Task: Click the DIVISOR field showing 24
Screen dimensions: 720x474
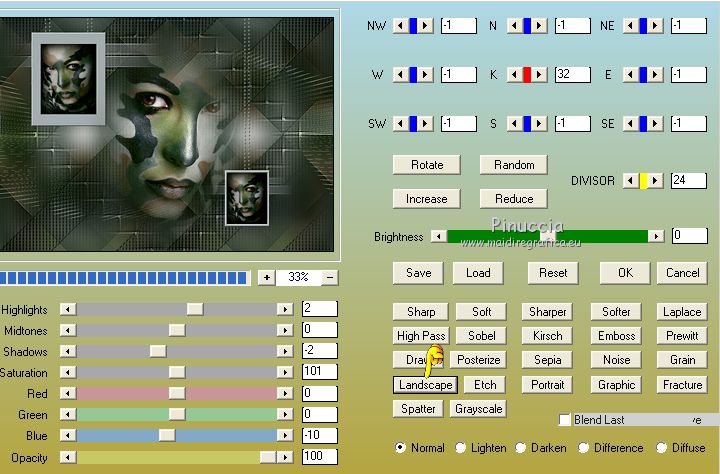Action: click(x=689, y=181)
